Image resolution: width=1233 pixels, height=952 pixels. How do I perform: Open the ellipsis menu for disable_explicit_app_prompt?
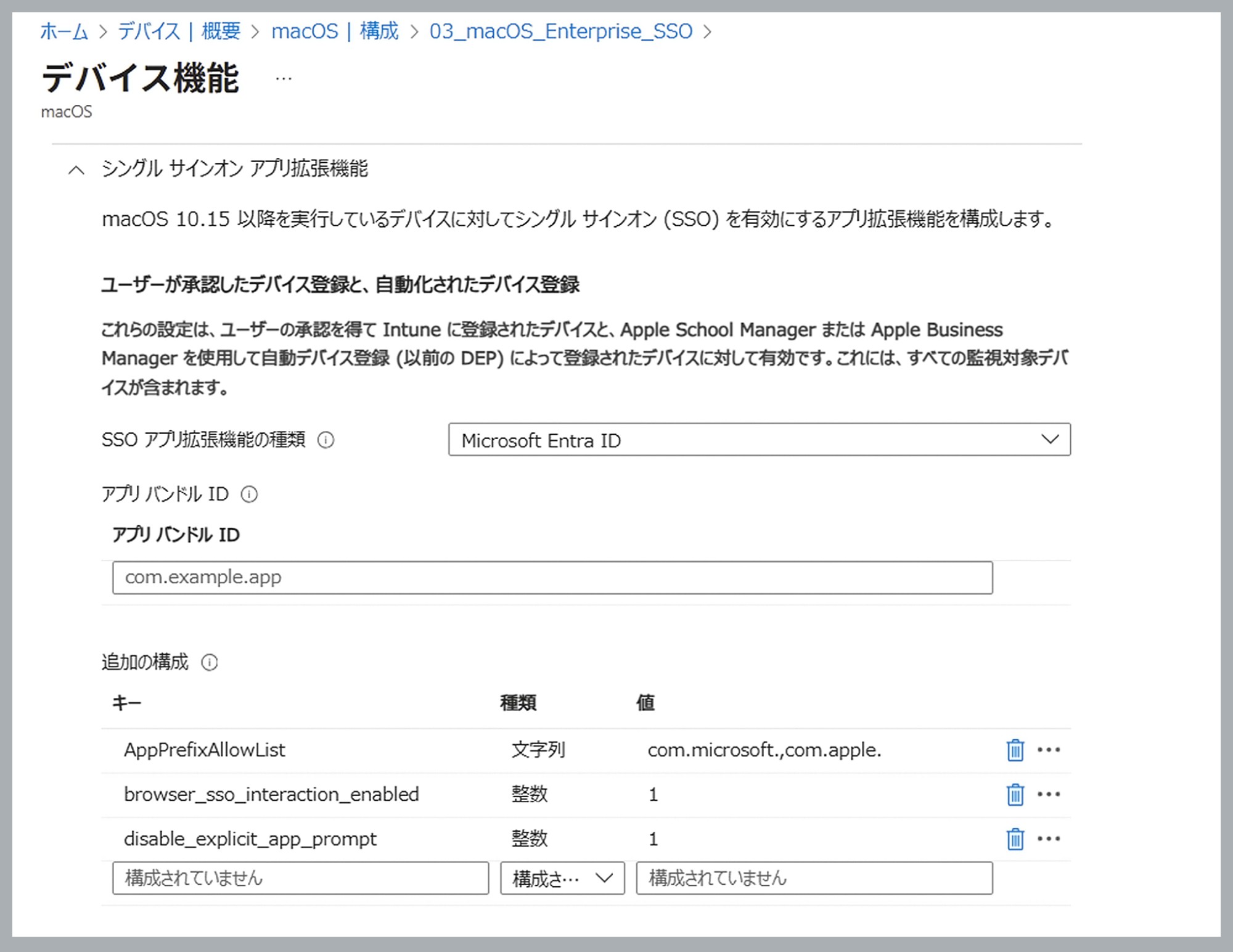pos(1049,839)
